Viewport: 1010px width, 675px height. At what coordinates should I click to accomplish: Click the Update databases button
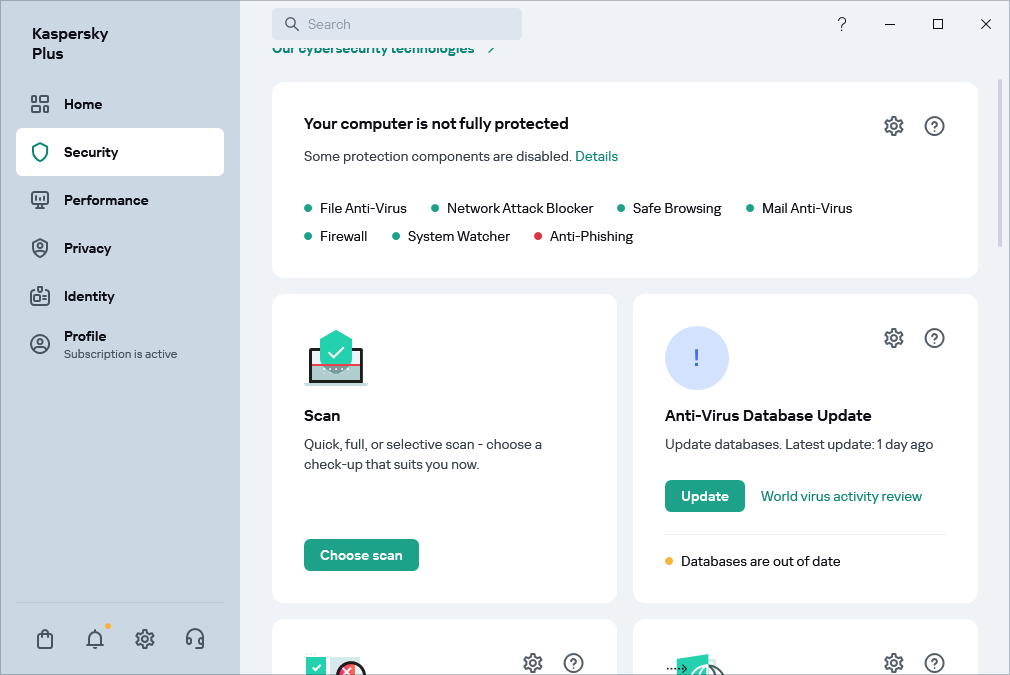point(704,496)
